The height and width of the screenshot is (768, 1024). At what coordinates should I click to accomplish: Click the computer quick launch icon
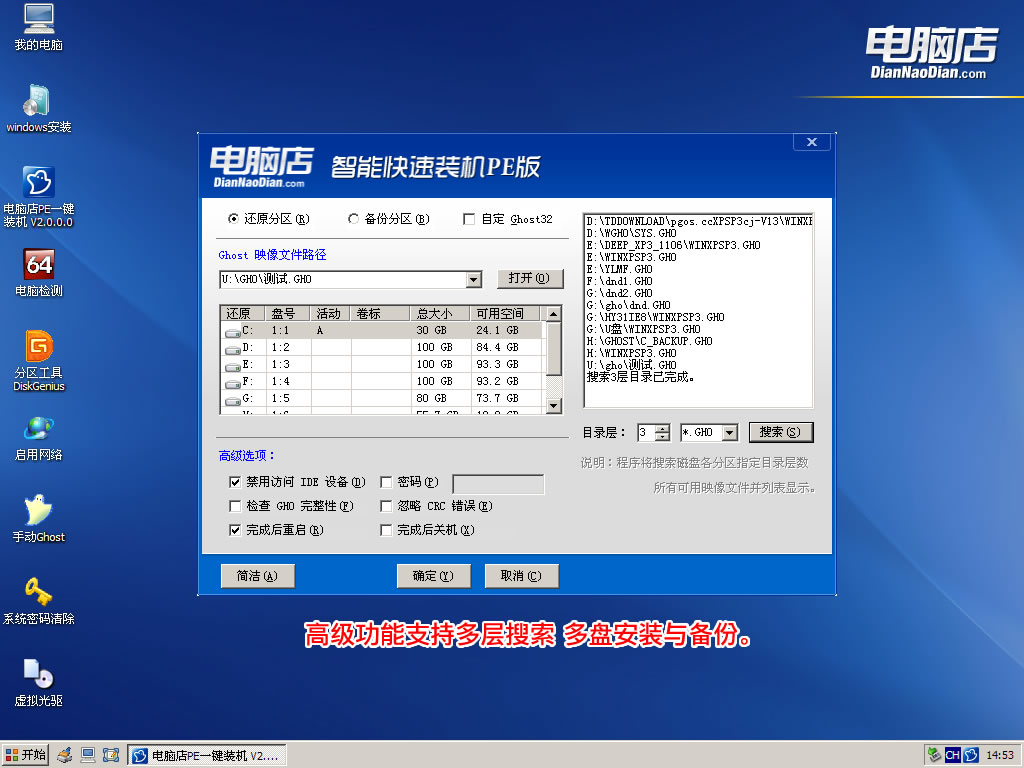(88, 756)
